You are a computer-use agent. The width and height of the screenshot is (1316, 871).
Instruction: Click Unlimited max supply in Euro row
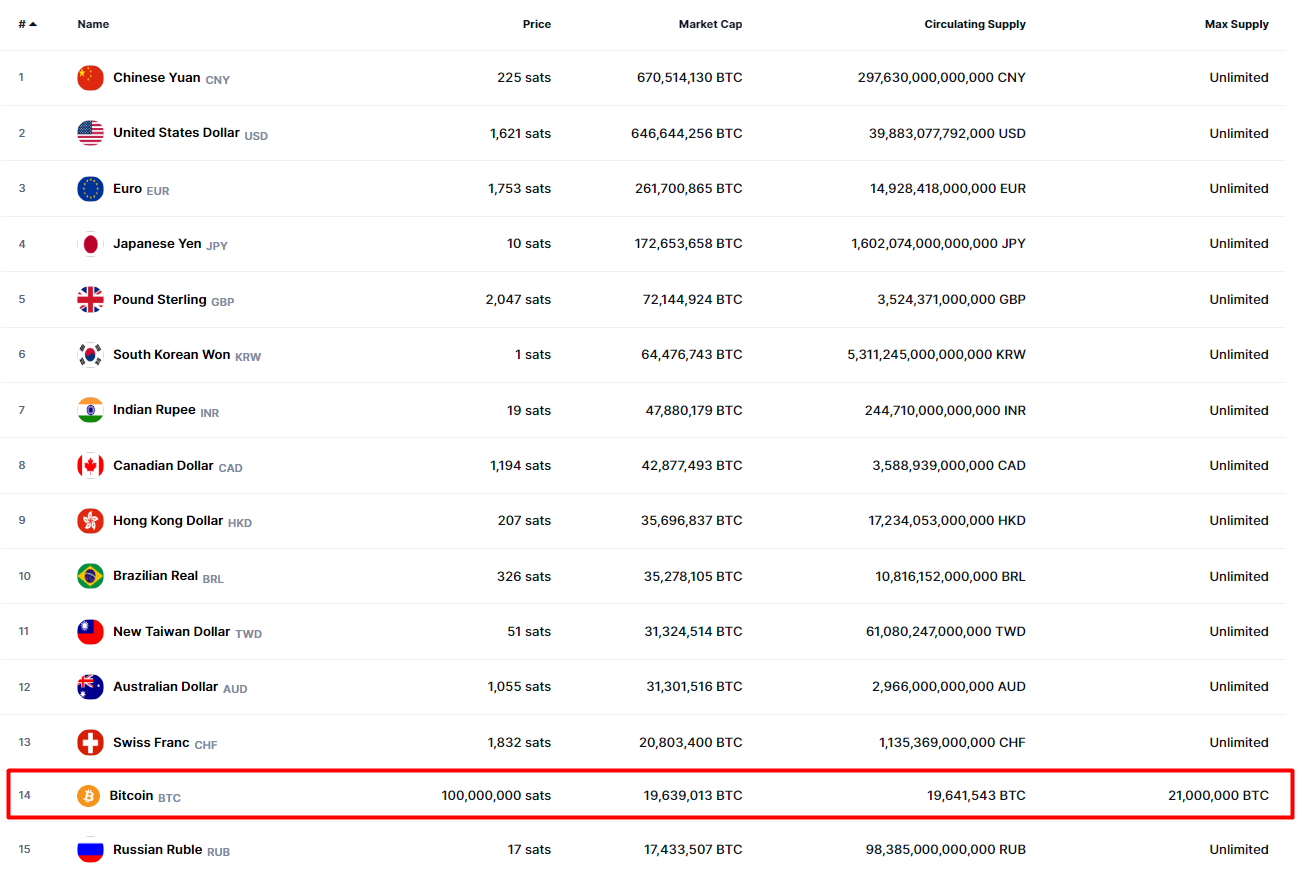[x=1239, y=188]
